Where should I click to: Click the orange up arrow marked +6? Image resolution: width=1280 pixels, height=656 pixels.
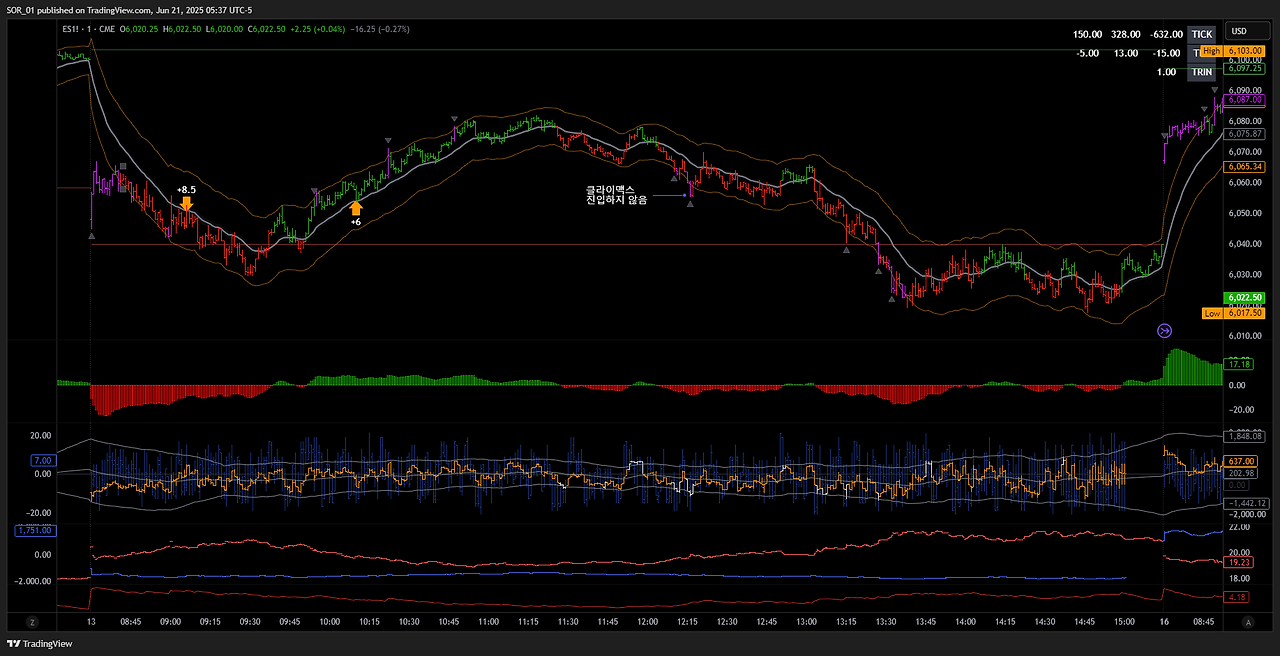[x=355, y=208]
